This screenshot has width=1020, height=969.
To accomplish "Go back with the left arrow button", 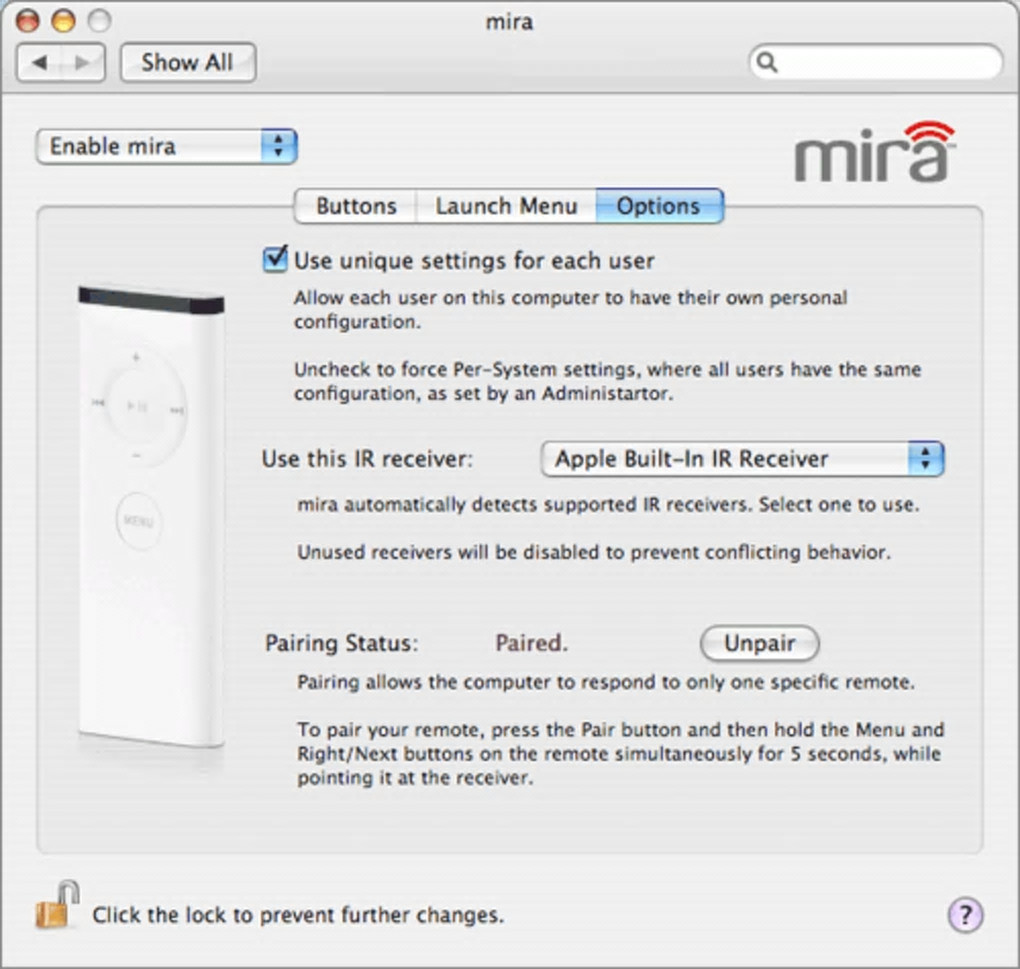I will click(39, 62).
